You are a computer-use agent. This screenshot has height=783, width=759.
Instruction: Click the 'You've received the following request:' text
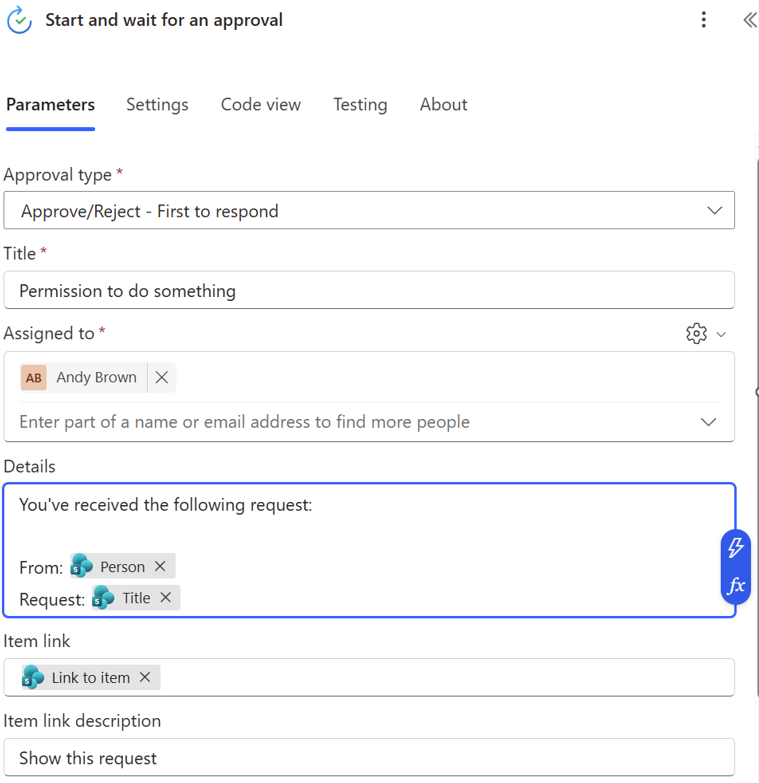coord(165,505)
